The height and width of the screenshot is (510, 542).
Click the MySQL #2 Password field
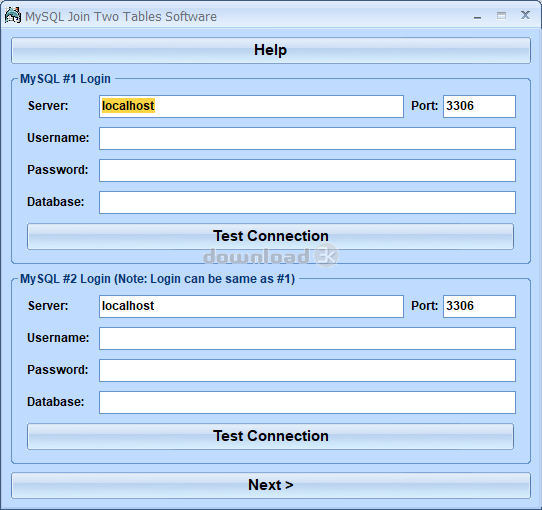tap(307, 370)
